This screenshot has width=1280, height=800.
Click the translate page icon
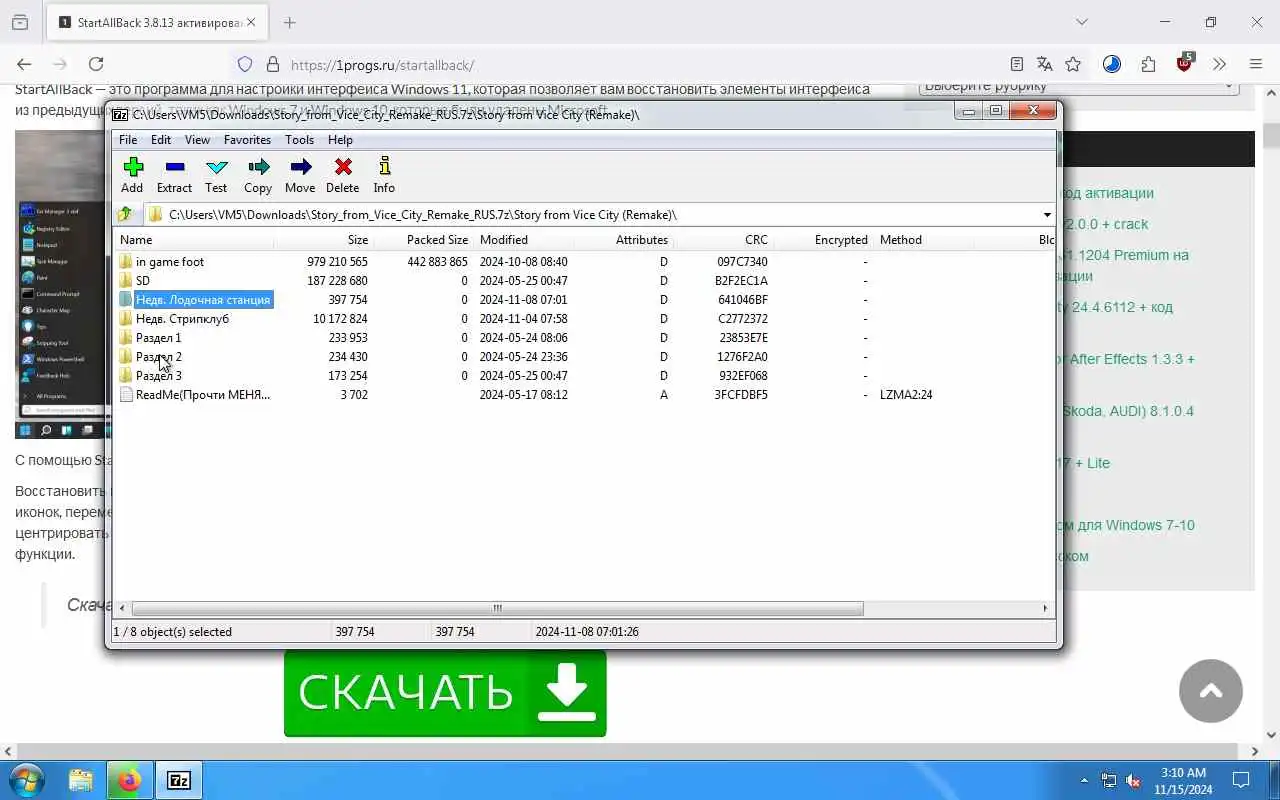1045,64
